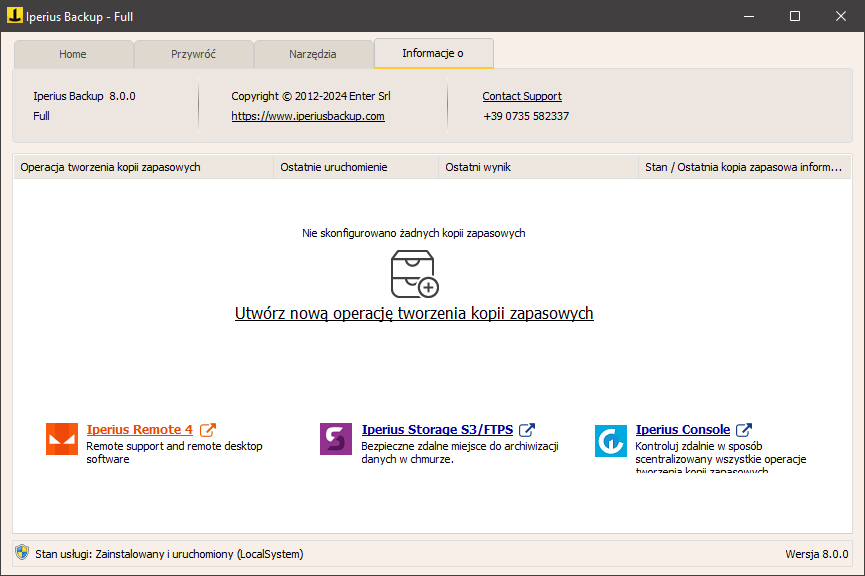Click the purple Iperius Storage logo
The width and height of the screenshot is (865, 576).
coord(336,439)
